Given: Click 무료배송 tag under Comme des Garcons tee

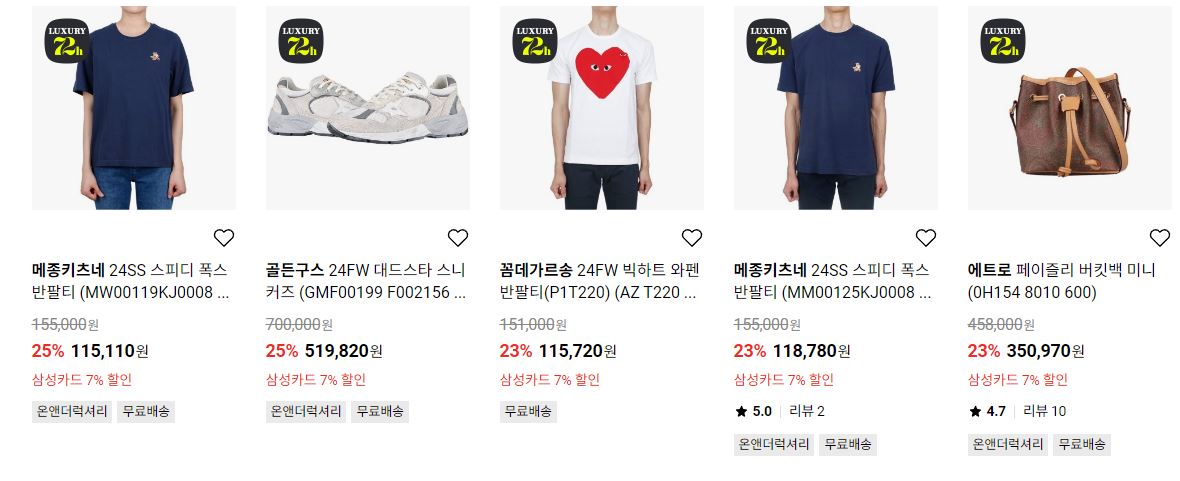Looking at the screenshot, I should click(x=528, y=412).
